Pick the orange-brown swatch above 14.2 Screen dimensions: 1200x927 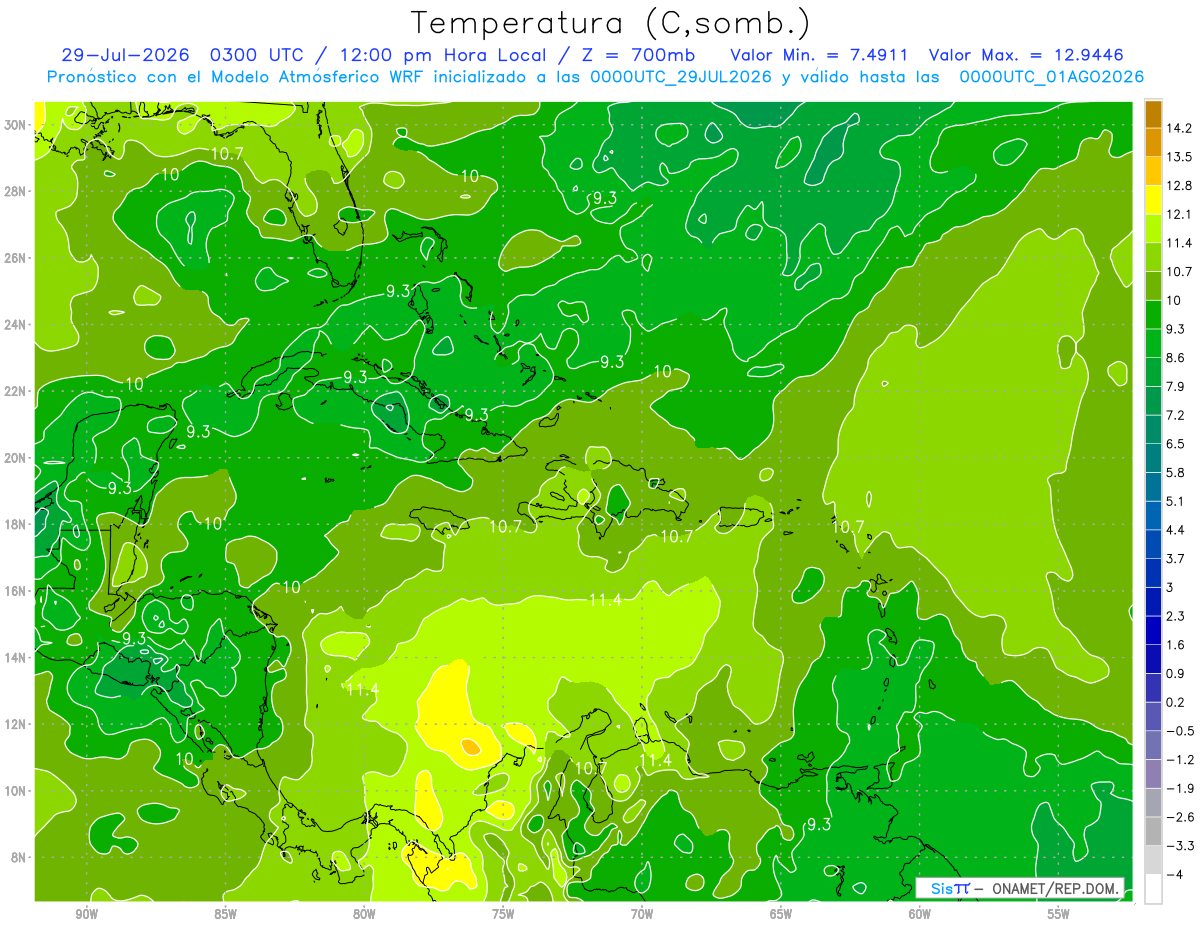click(x=1153, y=114)
